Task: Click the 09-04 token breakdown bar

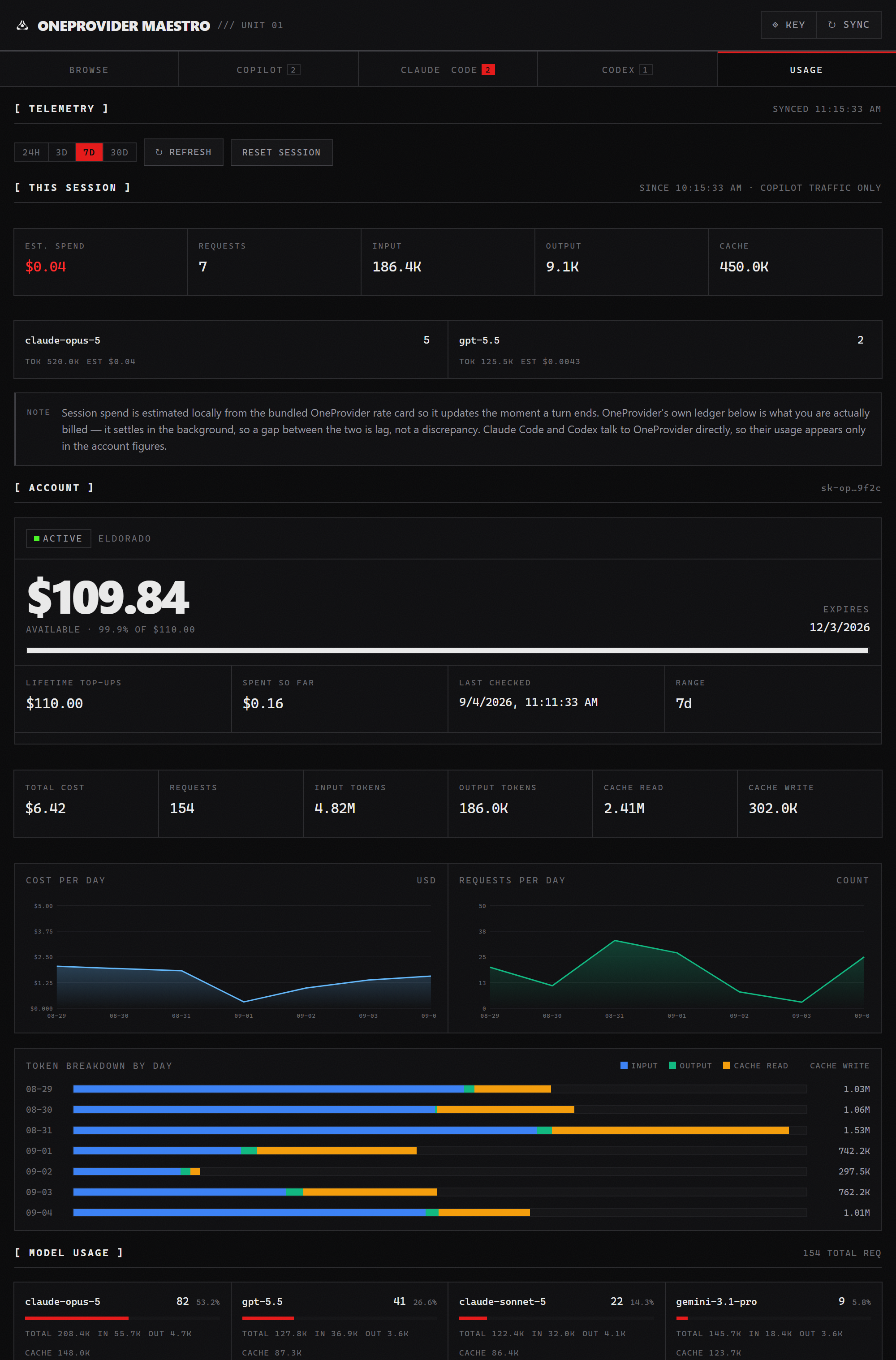Action: (x=440, y=1213)
